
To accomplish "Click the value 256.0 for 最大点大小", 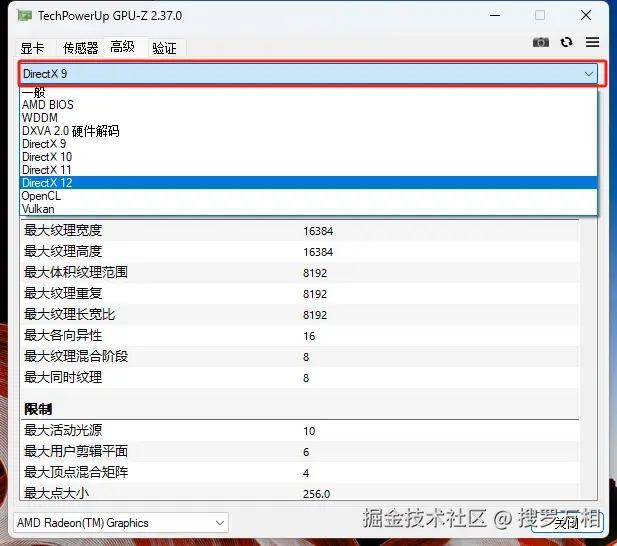I will (x=316, y=494).
